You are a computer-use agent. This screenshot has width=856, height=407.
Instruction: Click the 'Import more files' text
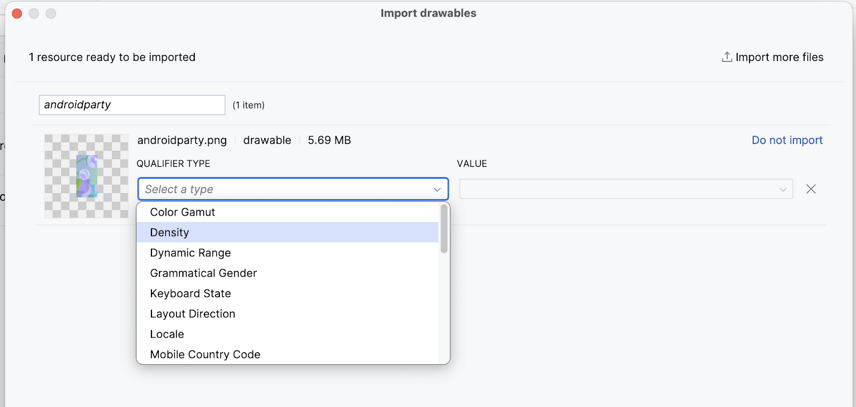pos(779,57)
